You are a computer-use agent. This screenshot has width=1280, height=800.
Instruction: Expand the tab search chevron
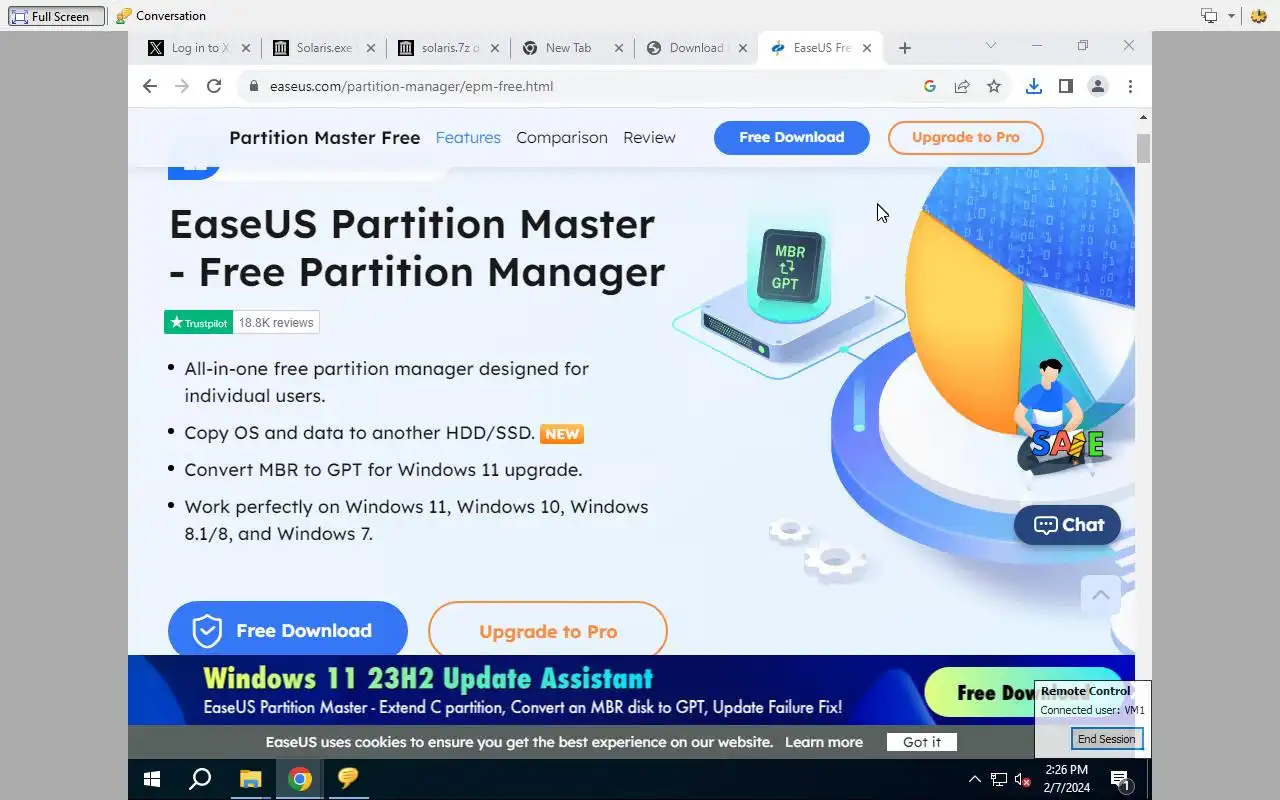point(990,45)
